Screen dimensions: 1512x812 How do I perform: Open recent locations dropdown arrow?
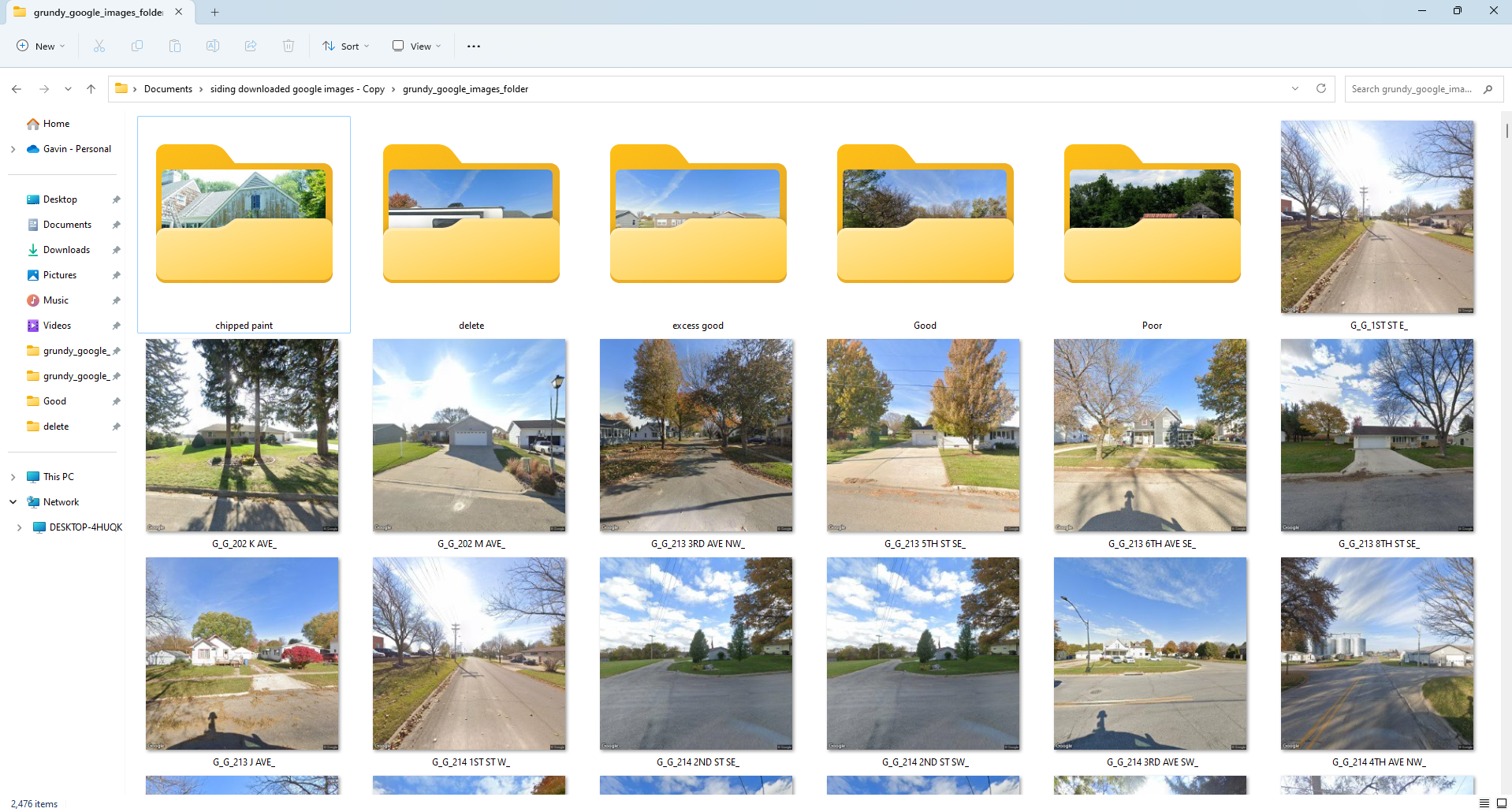coord(68,89)
